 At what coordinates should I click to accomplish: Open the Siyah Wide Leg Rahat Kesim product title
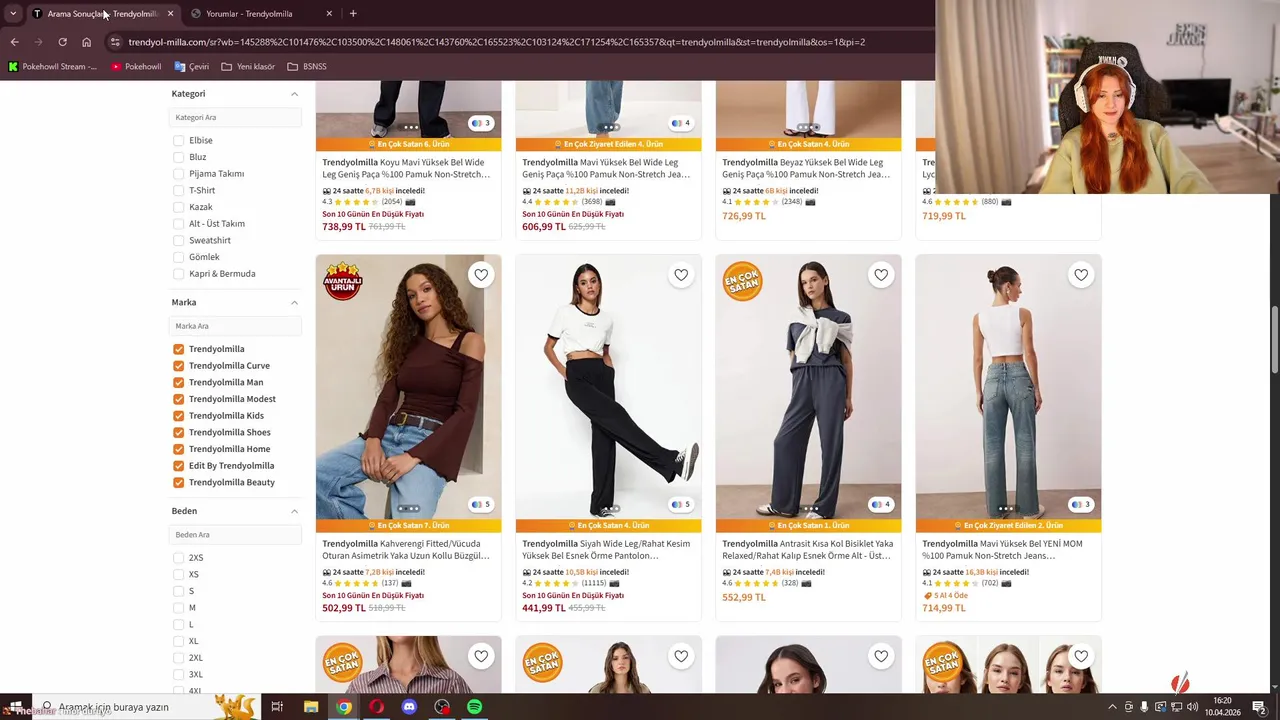[606, 550]
